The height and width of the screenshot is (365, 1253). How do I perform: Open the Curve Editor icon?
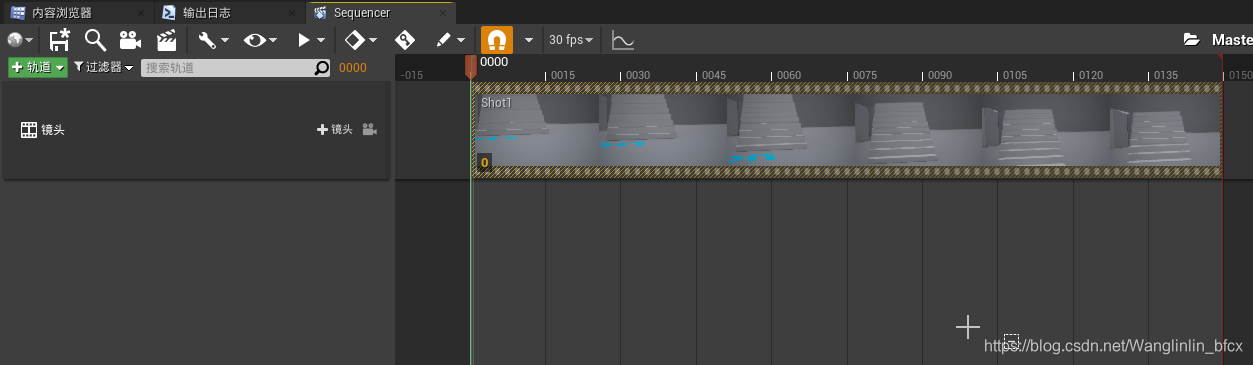click(x=622, y=40)
